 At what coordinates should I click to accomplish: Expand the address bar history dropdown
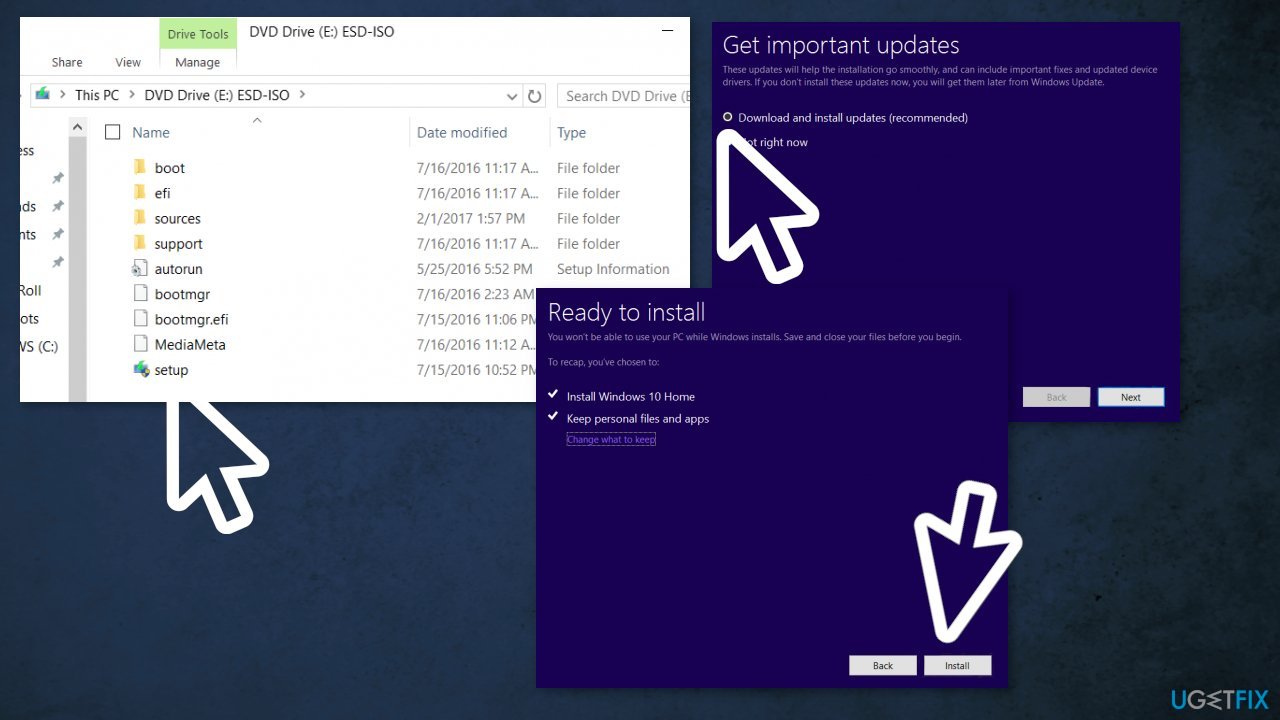(x=512, y=96)
